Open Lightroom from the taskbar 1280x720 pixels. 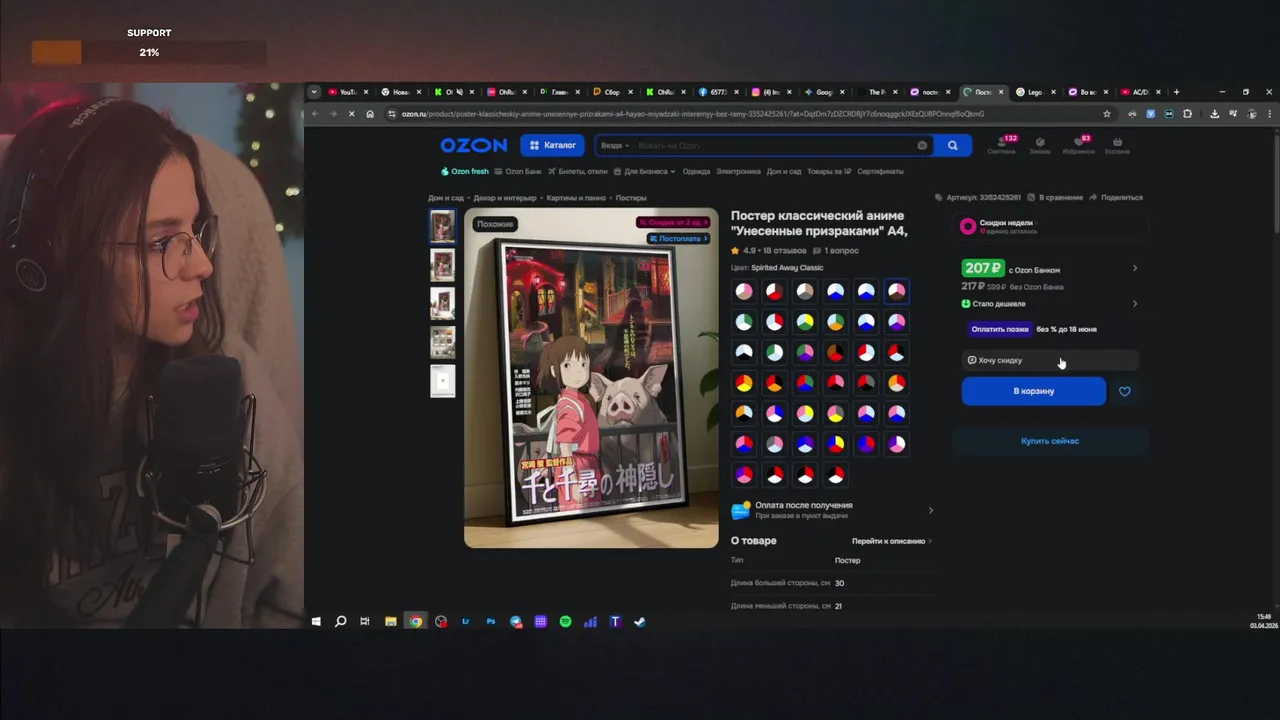tap(466, 621)
